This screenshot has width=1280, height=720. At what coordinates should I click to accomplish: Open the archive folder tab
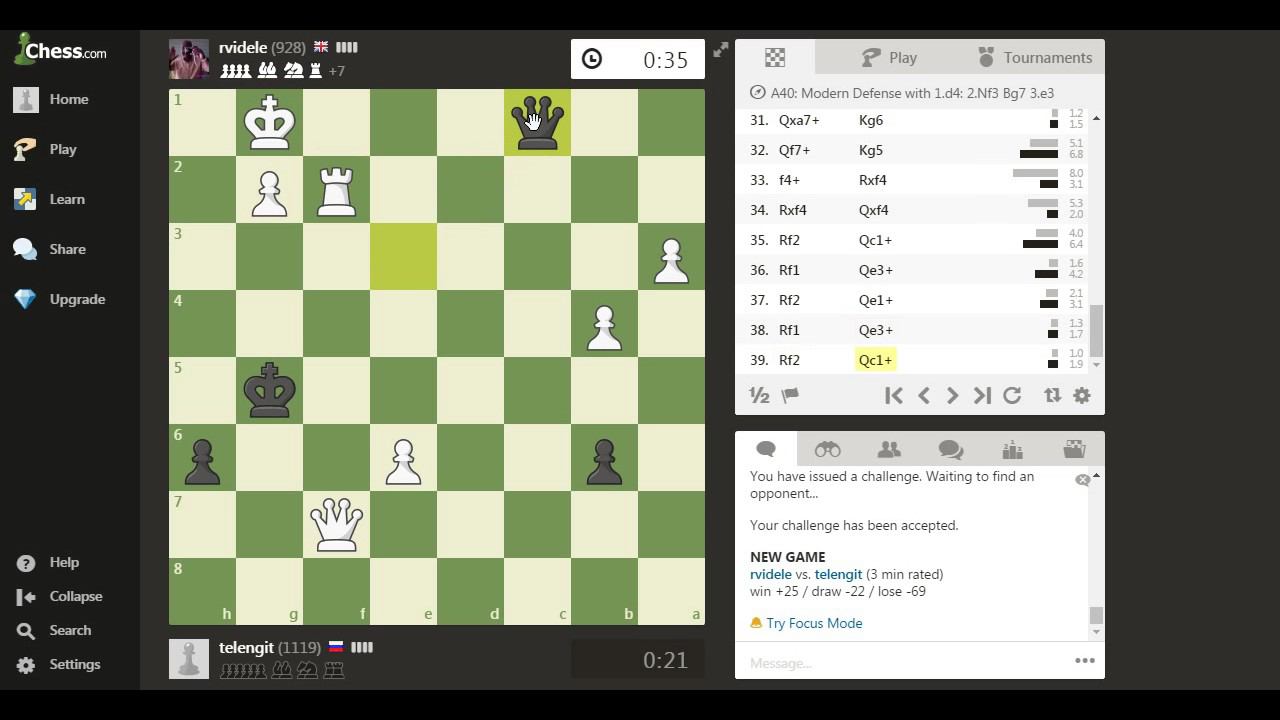[1074, 449]
